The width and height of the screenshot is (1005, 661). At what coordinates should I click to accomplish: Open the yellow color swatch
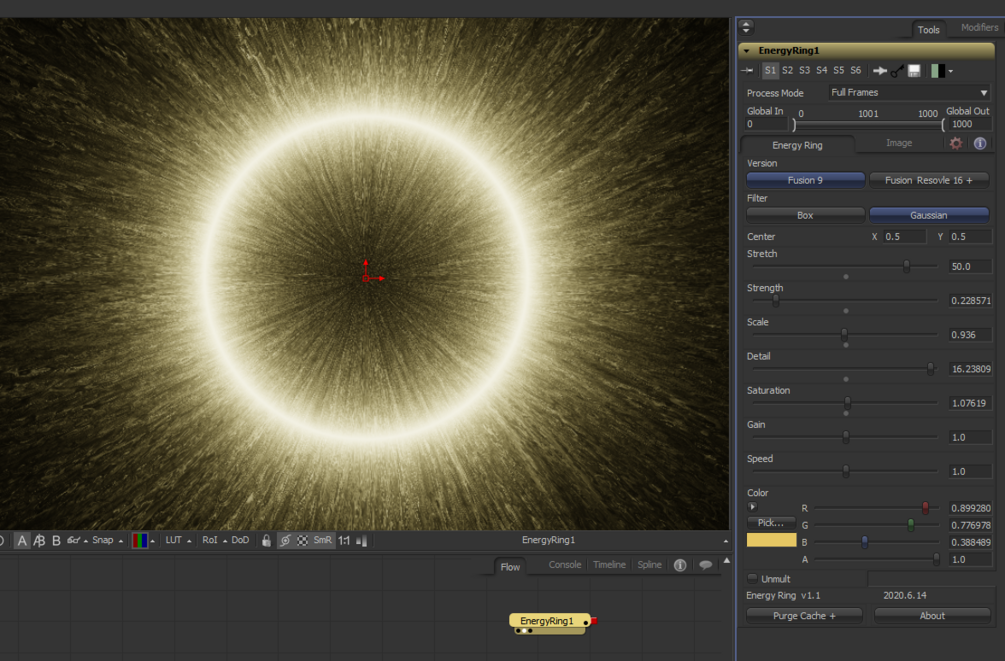coord(771,540)
